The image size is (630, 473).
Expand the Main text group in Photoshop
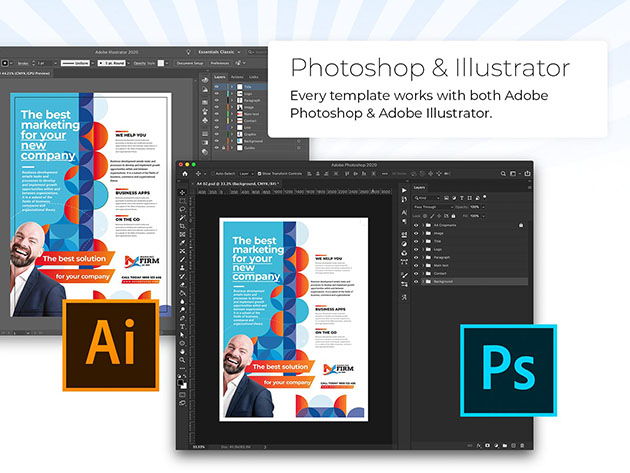tap(423, 265)
